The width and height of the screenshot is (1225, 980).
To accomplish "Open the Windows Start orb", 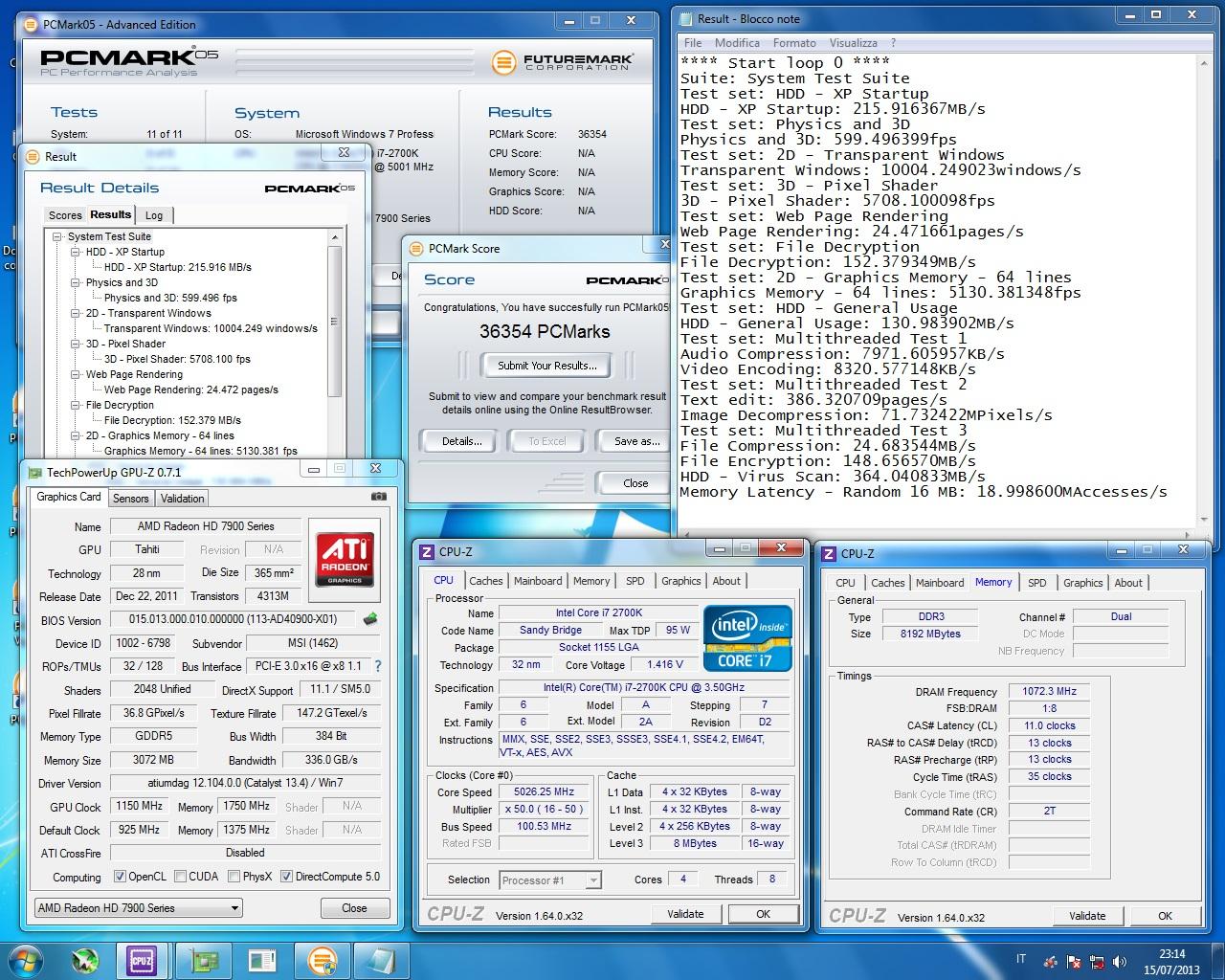I will 25,960.
